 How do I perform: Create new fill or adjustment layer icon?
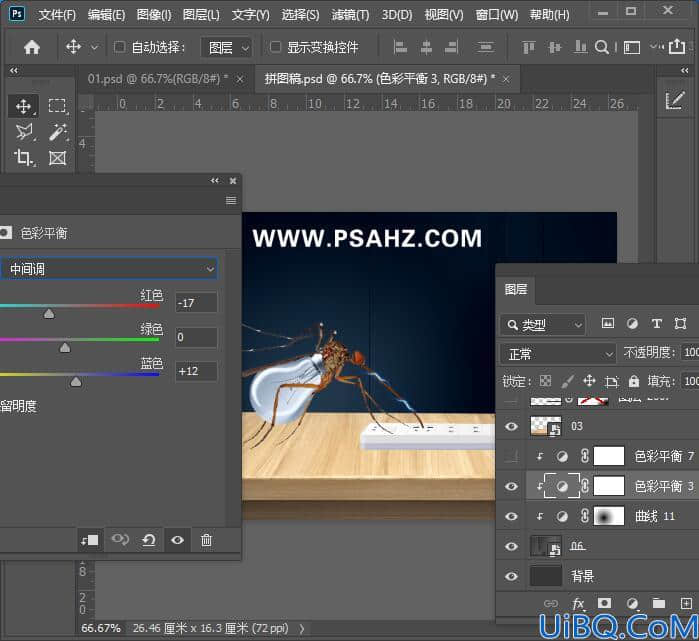pyautogui.click(x=632, y=604)
